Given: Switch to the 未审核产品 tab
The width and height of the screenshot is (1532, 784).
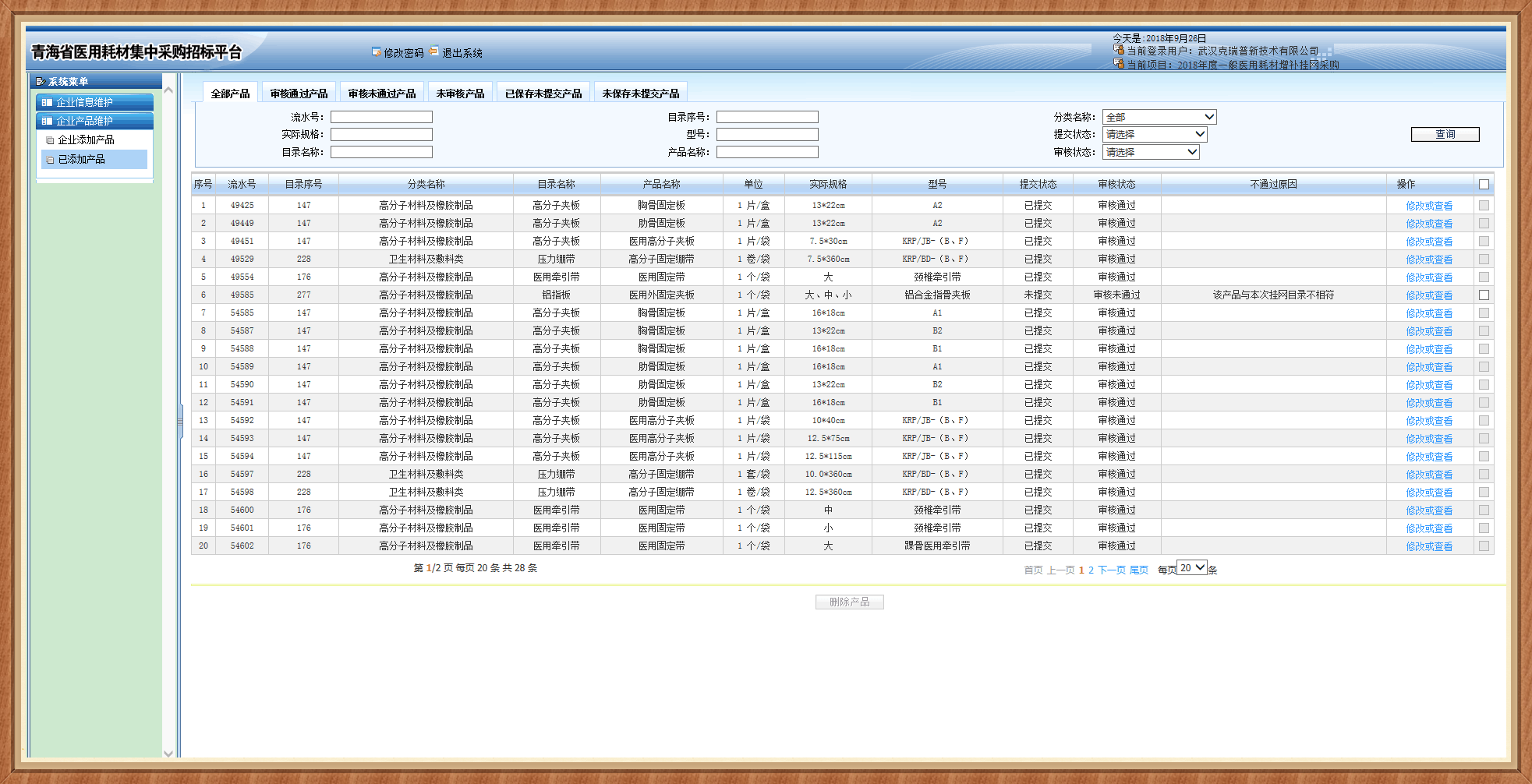Looking at the screenshot, I should (x=460, y=94).
